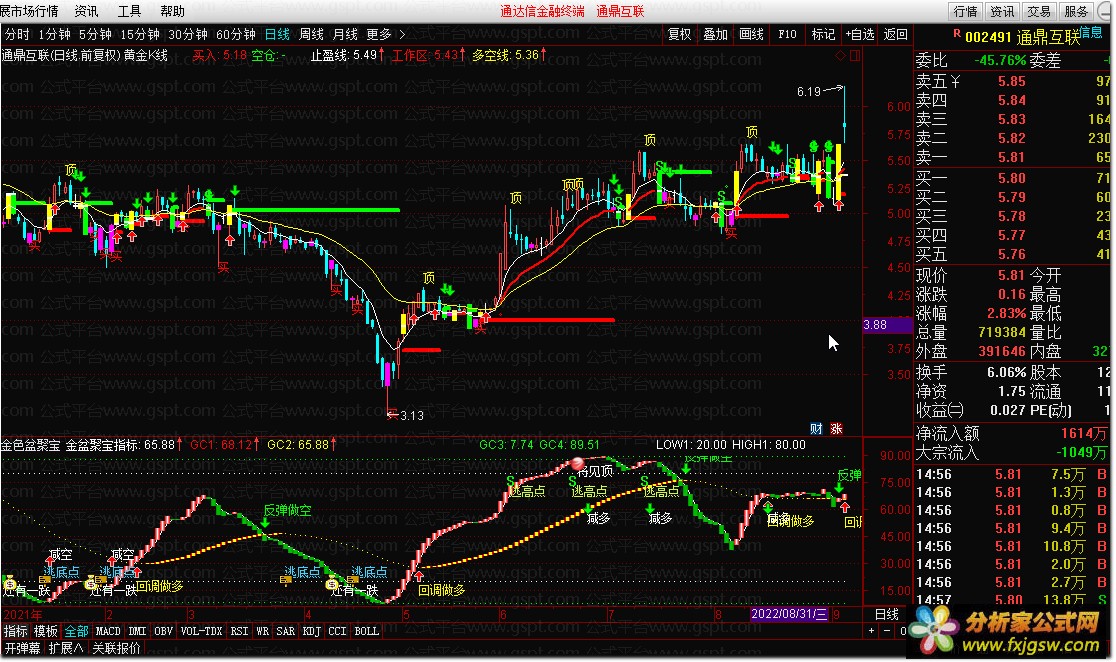Expand the 扩展 panel
The image size is (1116, 662).
click(65, 648)
